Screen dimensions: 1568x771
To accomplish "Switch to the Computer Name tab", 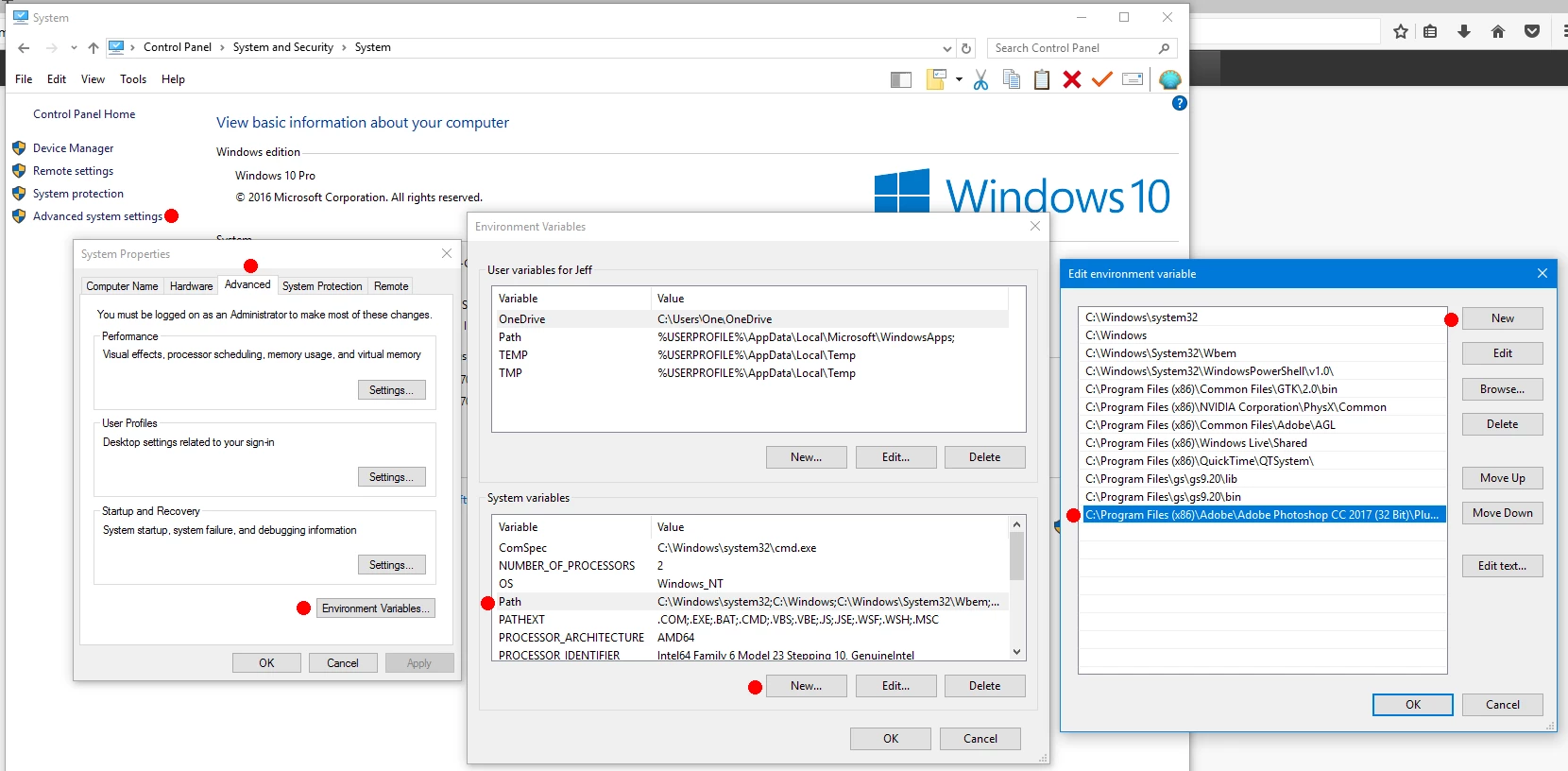I will click(122, 286).
